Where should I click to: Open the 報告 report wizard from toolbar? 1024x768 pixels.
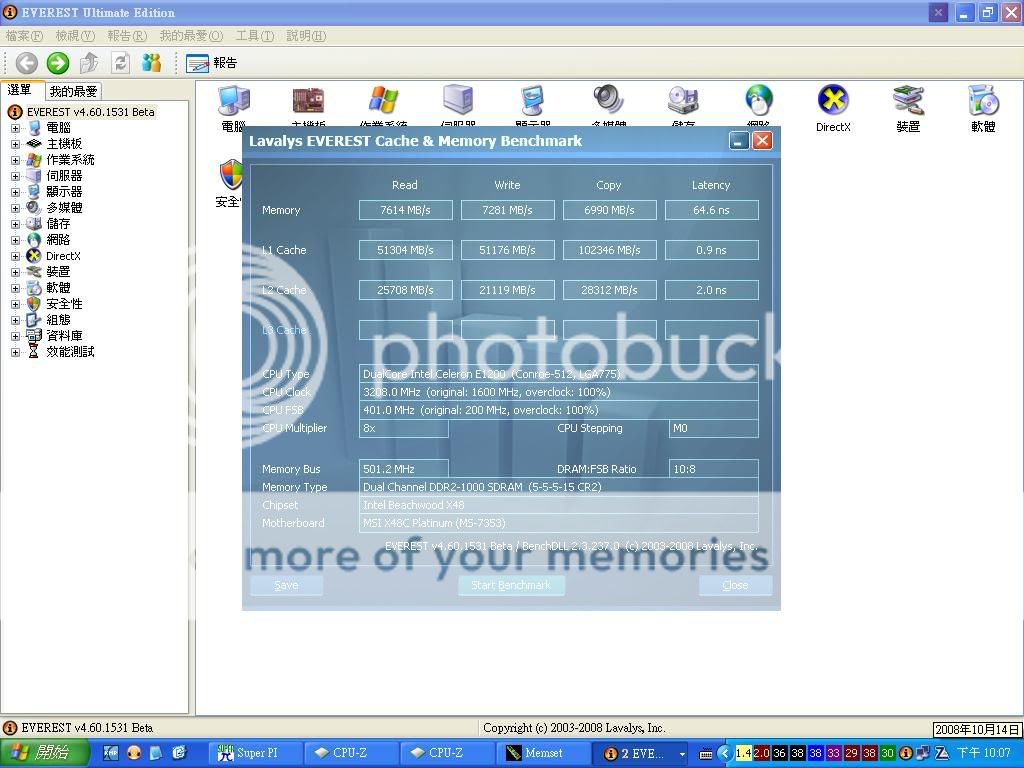212,63
